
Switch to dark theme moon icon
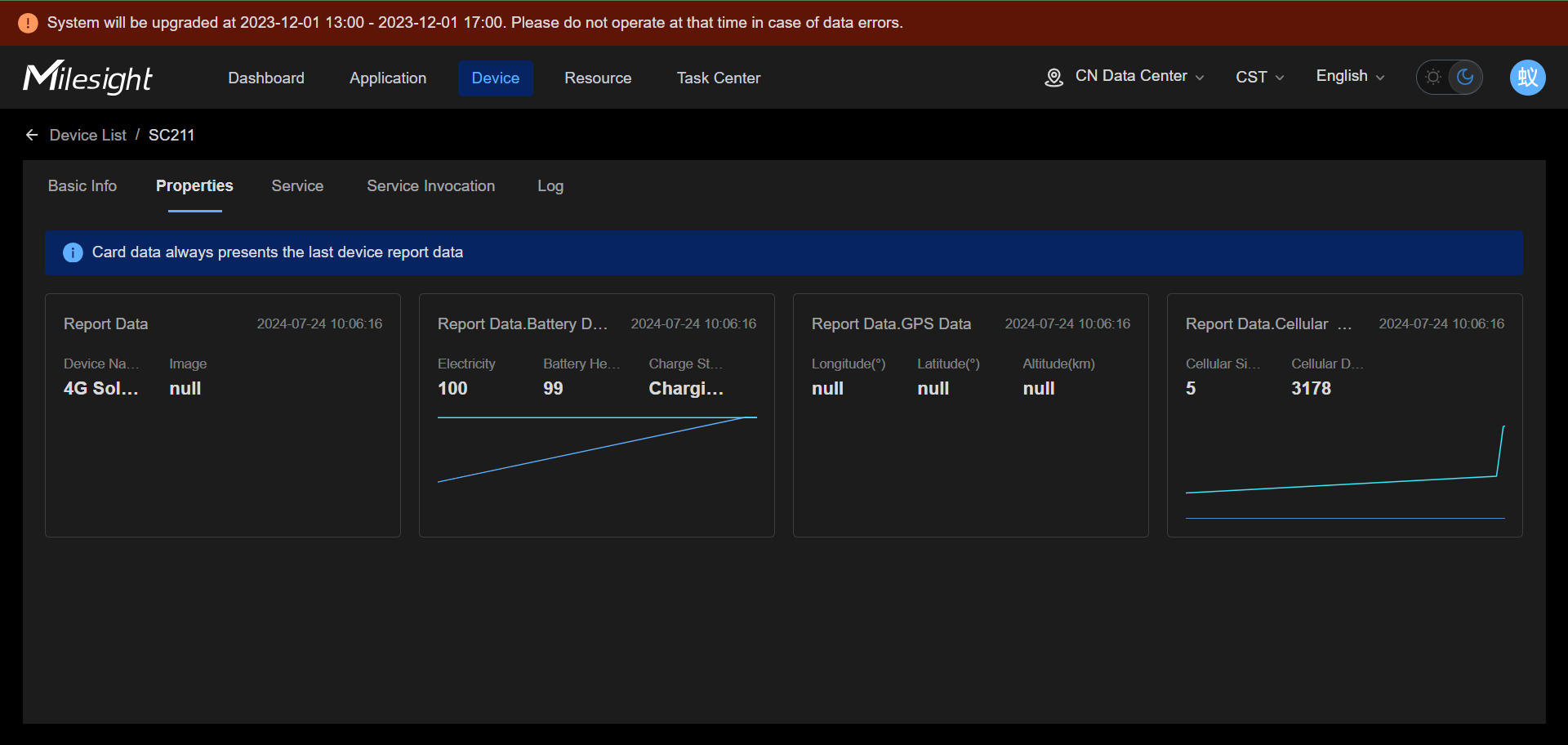[x=1465, y=78]
